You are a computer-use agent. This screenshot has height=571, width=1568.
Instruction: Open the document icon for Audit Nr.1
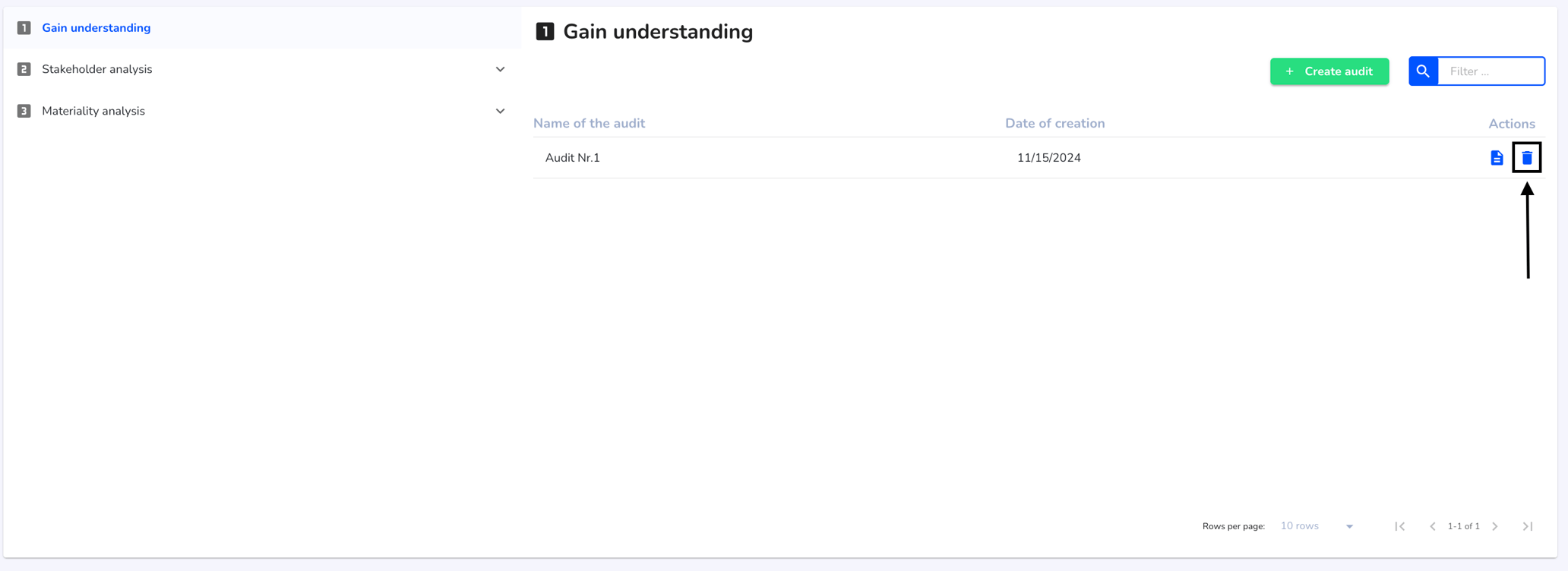(1497, 158)
